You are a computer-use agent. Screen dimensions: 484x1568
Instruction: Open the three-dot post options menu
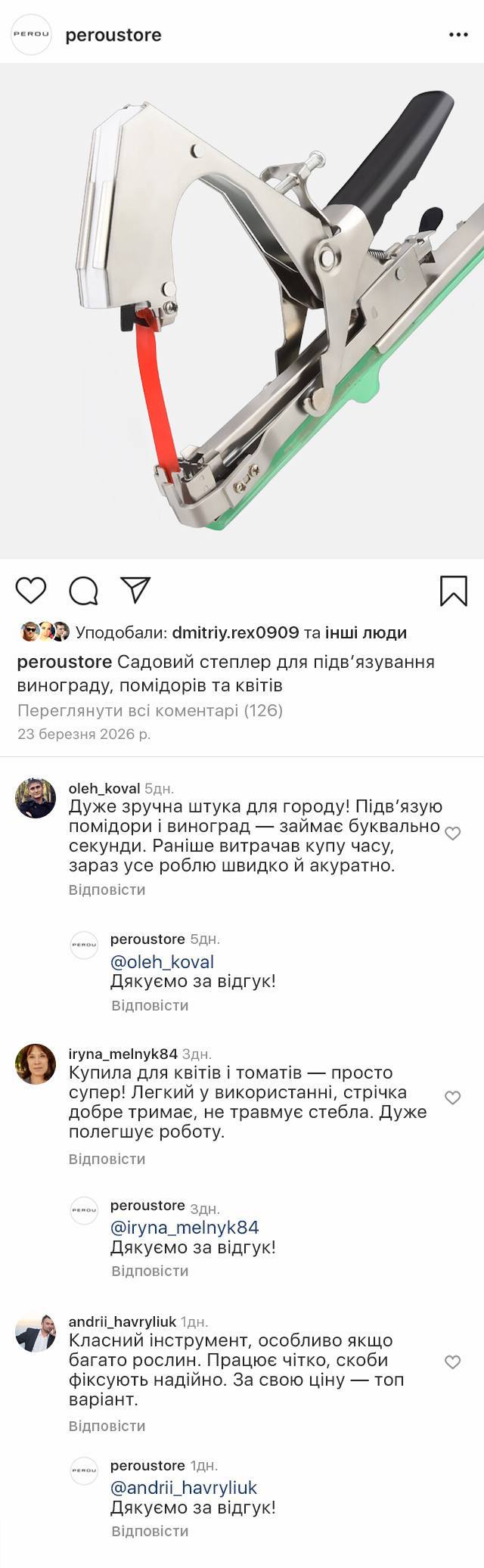tap(458, 35)
